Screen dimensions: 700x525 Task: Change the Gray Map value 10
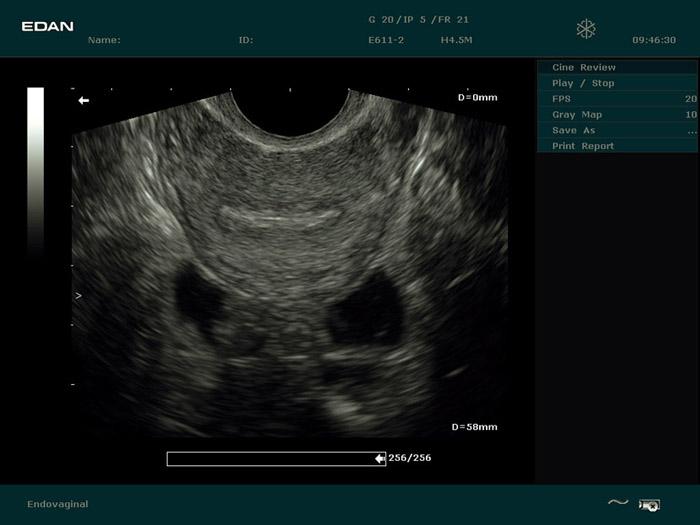point(690,115)
